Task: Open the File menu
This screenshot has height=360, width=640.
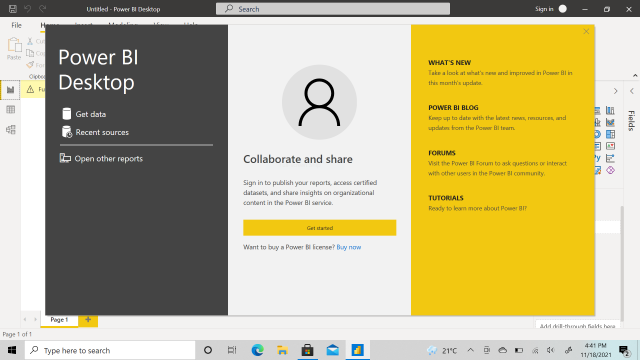Action: click(x=16, y=25)
